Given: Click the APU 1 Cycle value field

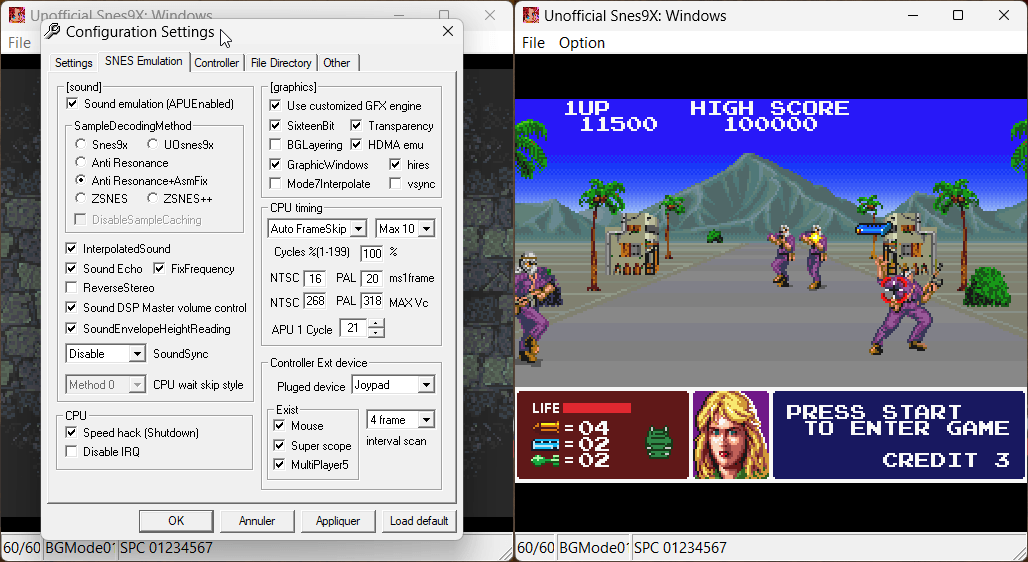Looking at the screenshot, I should (x=354, y=328).
